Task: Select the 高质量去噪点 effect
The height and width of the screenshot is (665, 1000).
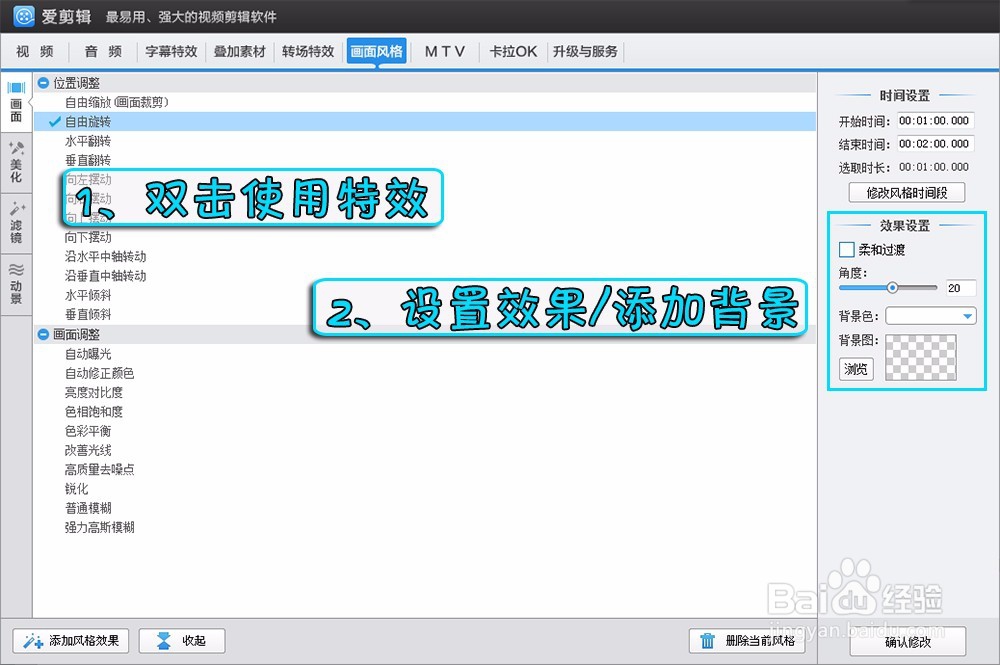Action: pyautogui.click(x=99, y=469)
